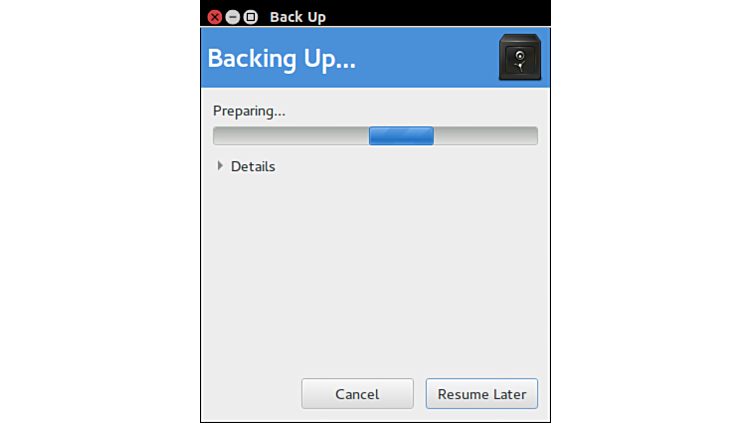Screen dimensions: 752x423
Task: Close the Back Up window
Action: [215, 17]
